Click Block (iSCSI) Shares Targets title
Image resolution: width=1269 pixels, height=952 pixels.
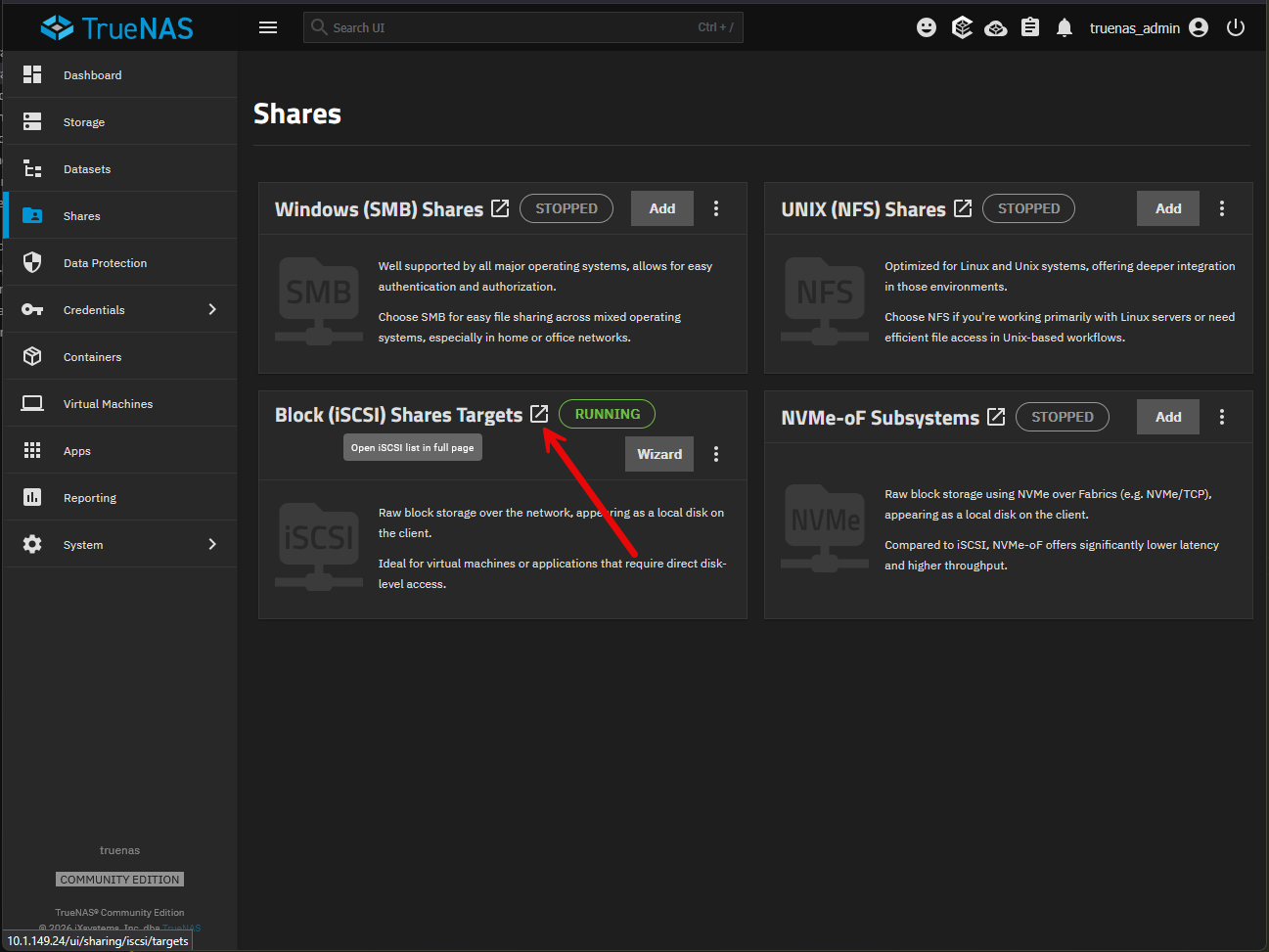(x=398, y=415)
